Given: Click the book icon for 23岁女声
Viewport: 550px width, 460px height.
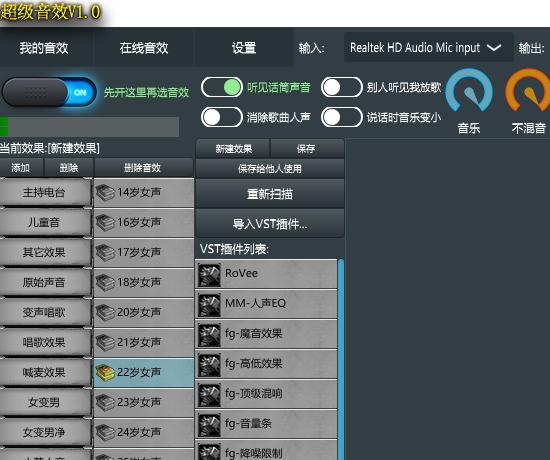Looking at the screenshot, I should pyautogui.click(x=105, y=402).
